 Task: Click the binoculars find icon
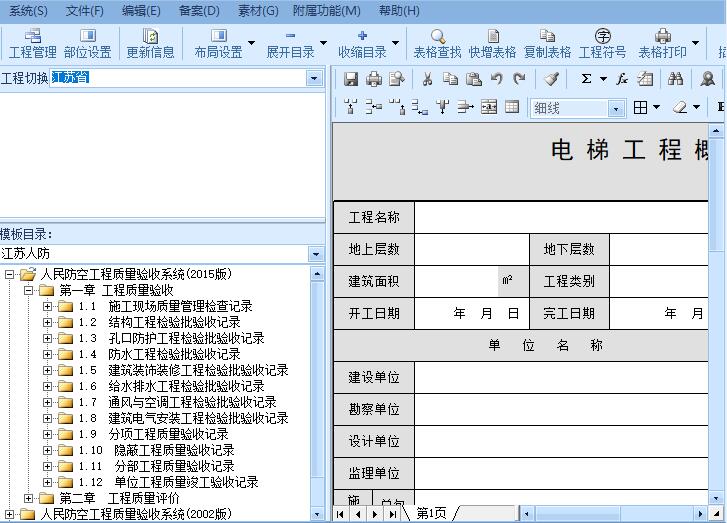pyautogui.click(x=676, y=79)
